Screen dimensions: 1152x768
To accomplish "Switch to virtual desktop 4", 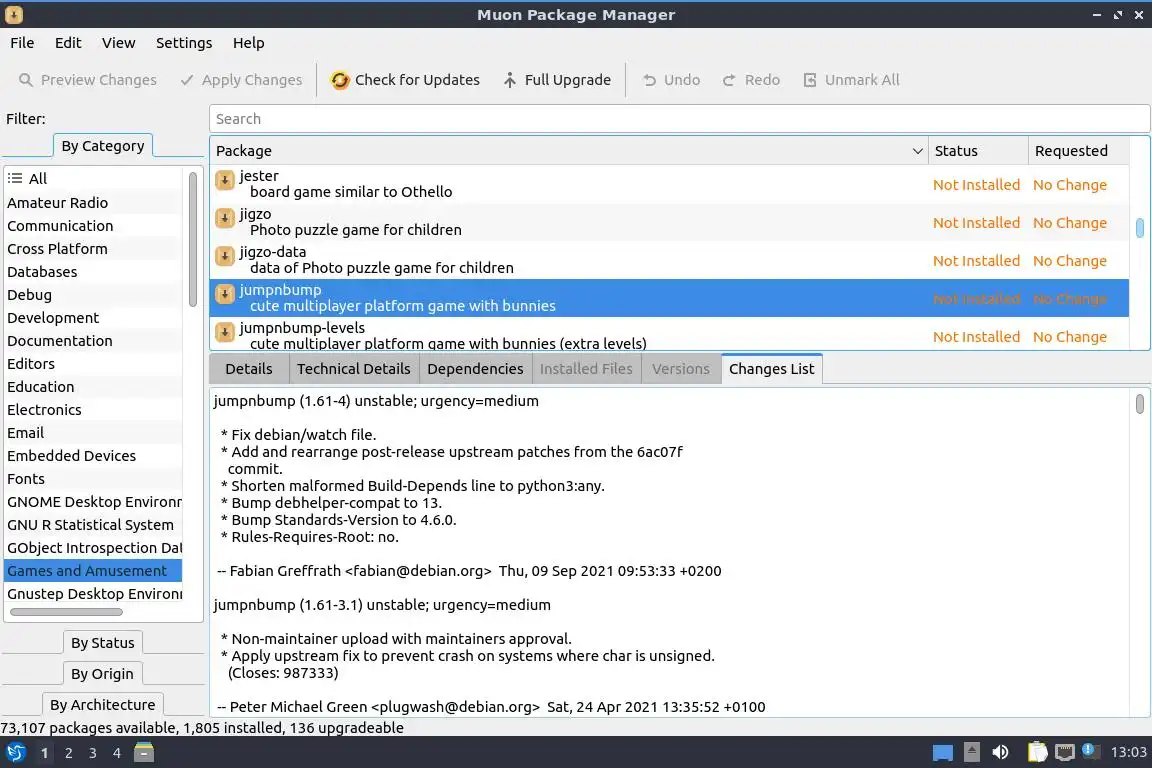I will 117,753.
